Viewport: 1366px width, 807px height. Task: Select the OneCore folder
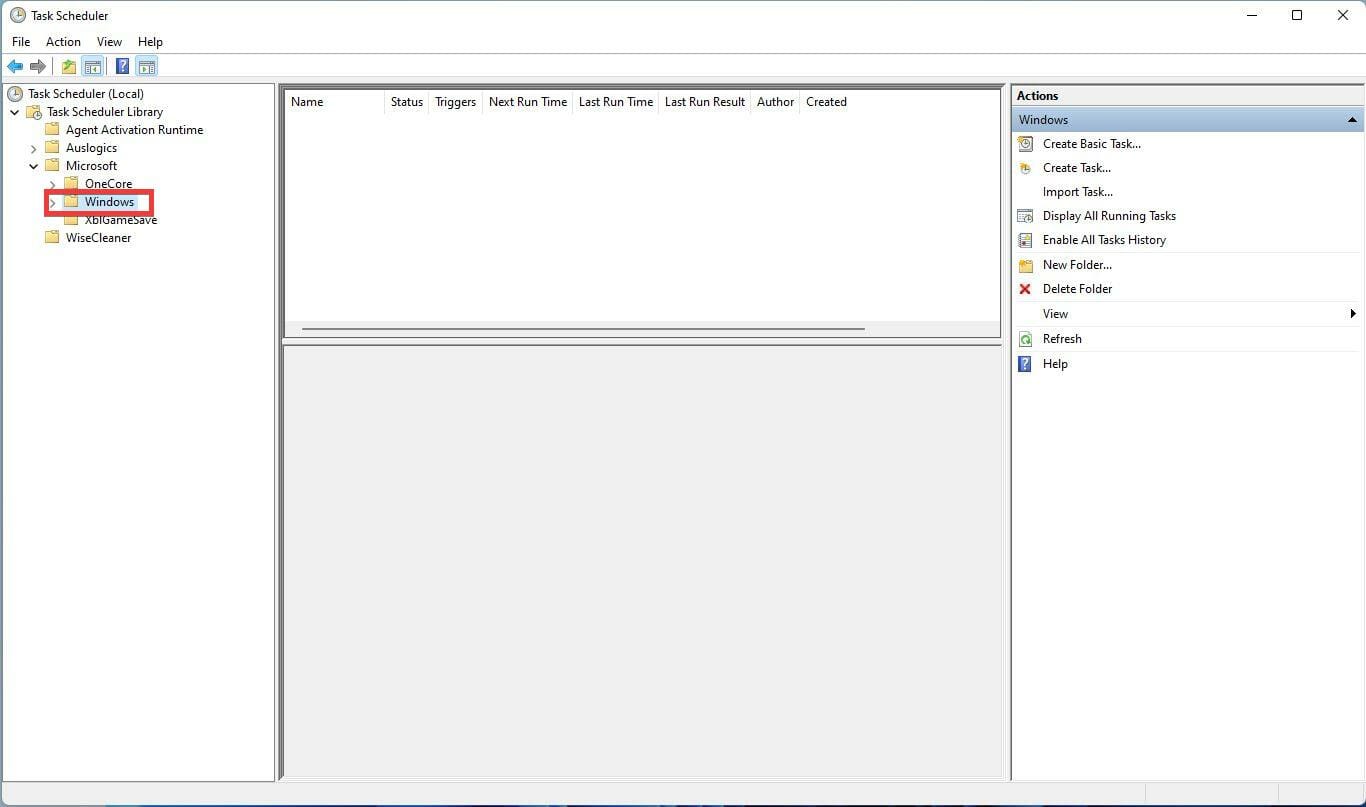[108, 184]
